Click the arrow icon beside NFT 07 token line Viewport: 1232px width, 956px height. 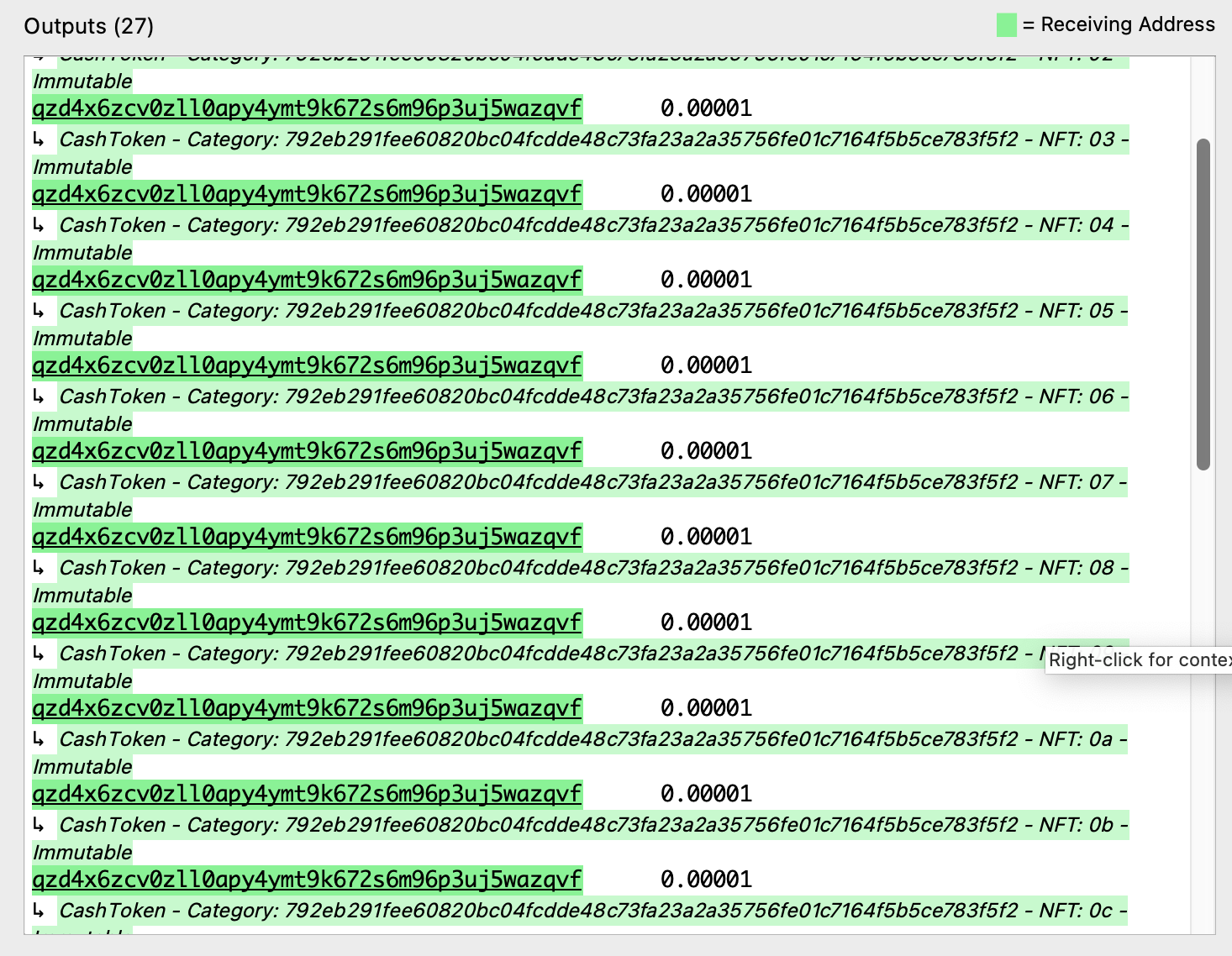[x=39, y=482]
